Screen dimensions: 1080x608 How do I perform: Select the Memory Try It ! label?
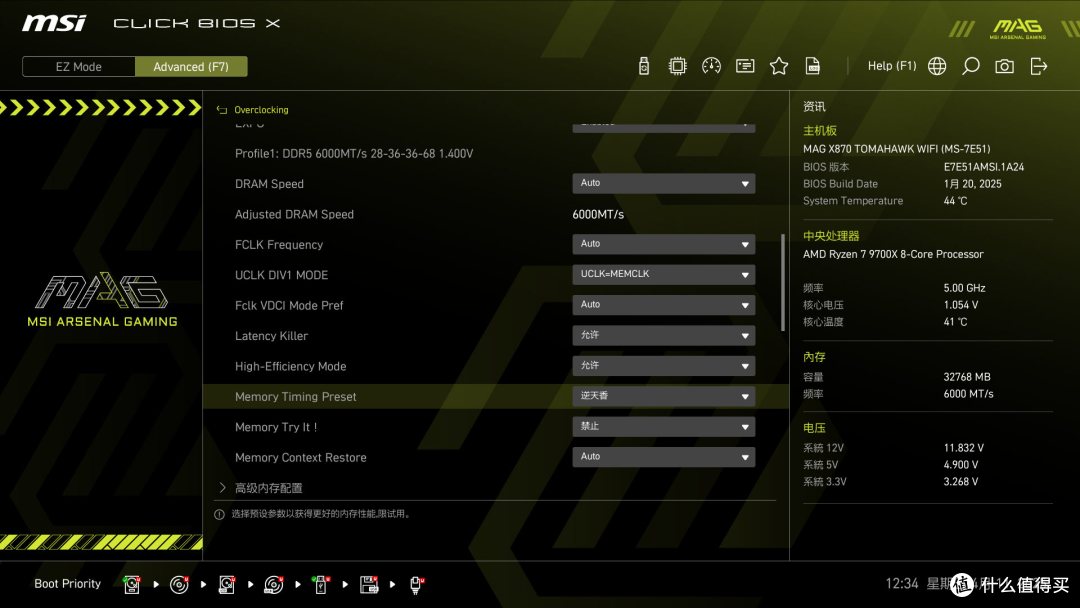pyautogui.click(x=276, y=427)
